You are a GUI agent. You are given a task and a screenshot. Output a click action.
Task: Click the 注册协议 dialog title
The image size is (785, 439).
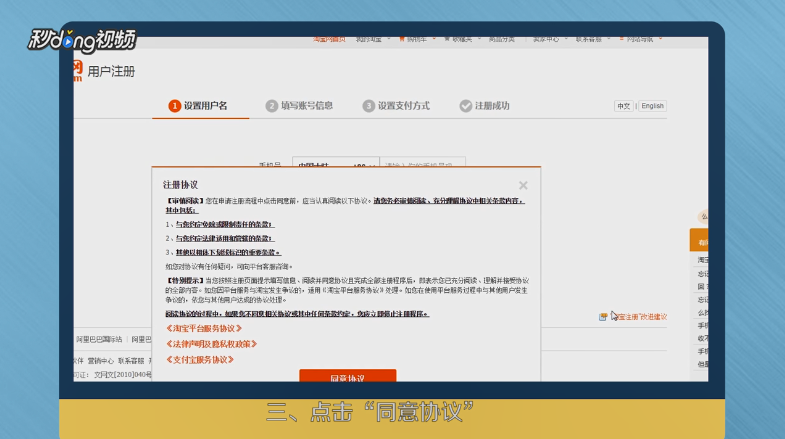pyautogui.click(x=180, y=185)
